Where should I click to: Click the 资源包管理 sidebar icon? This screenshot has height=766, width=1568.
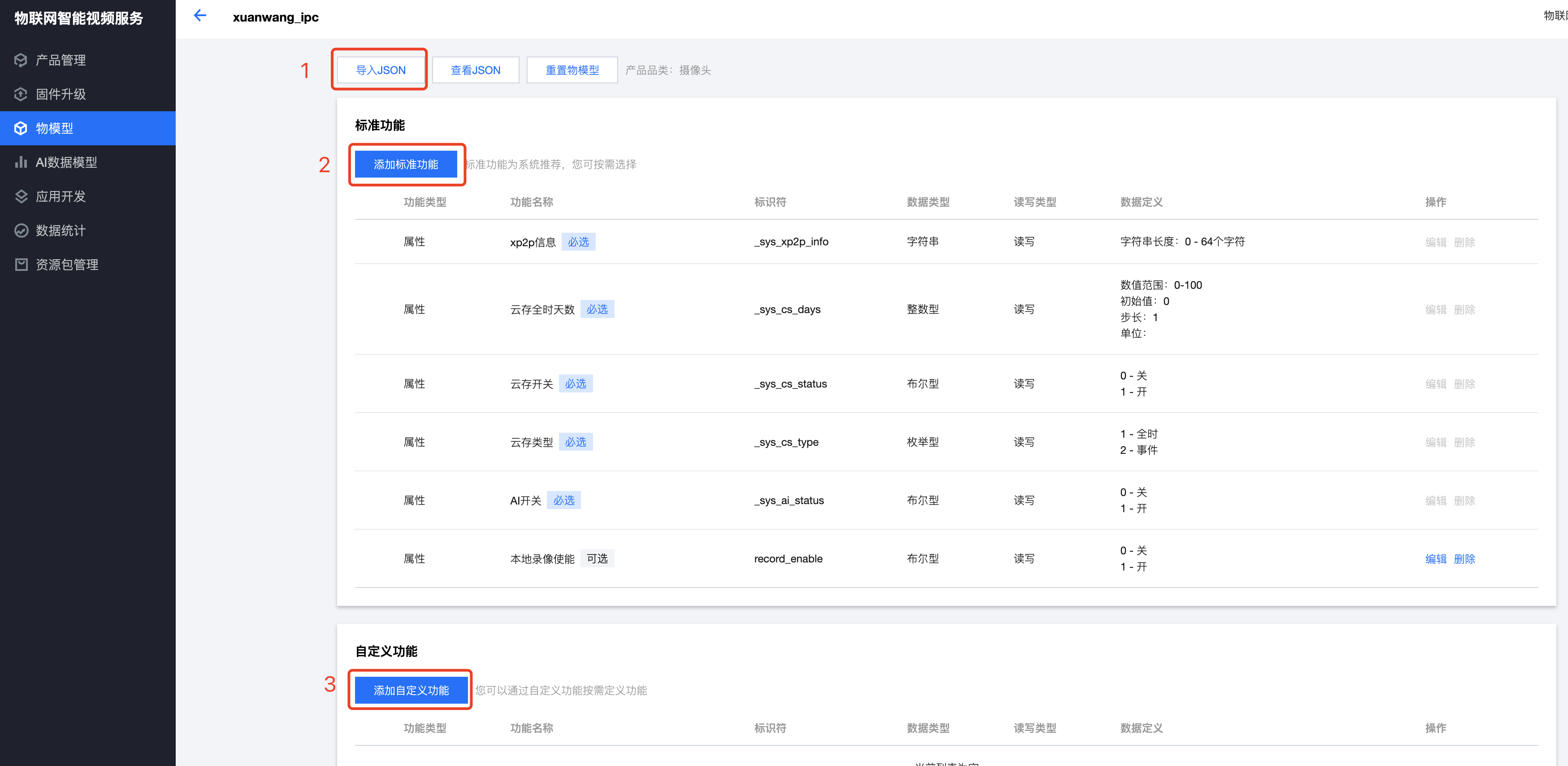click(22, 264)
